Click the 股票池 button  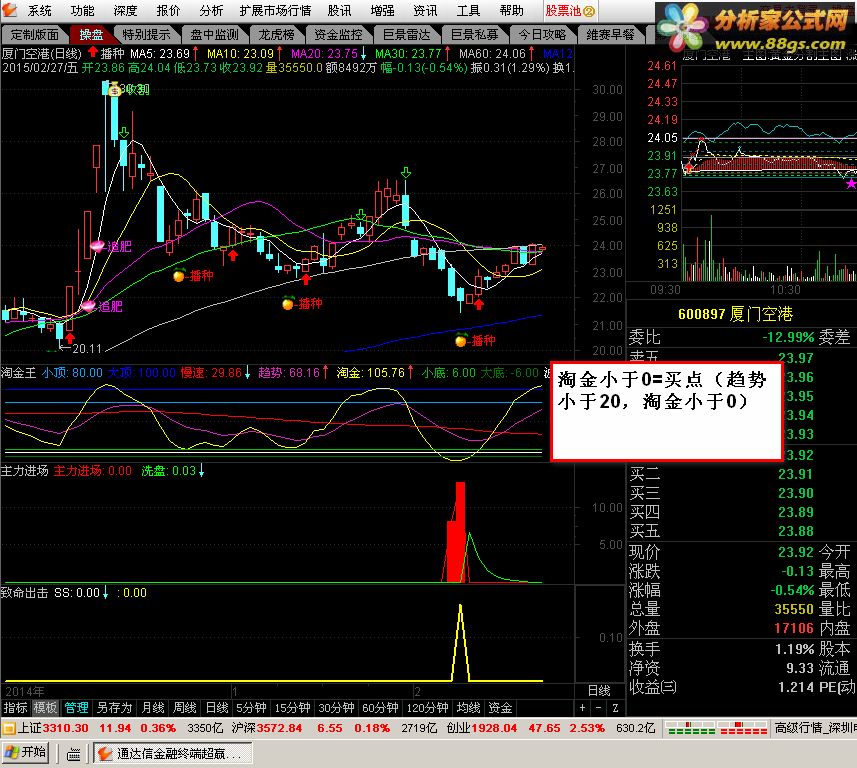(570, 10)
